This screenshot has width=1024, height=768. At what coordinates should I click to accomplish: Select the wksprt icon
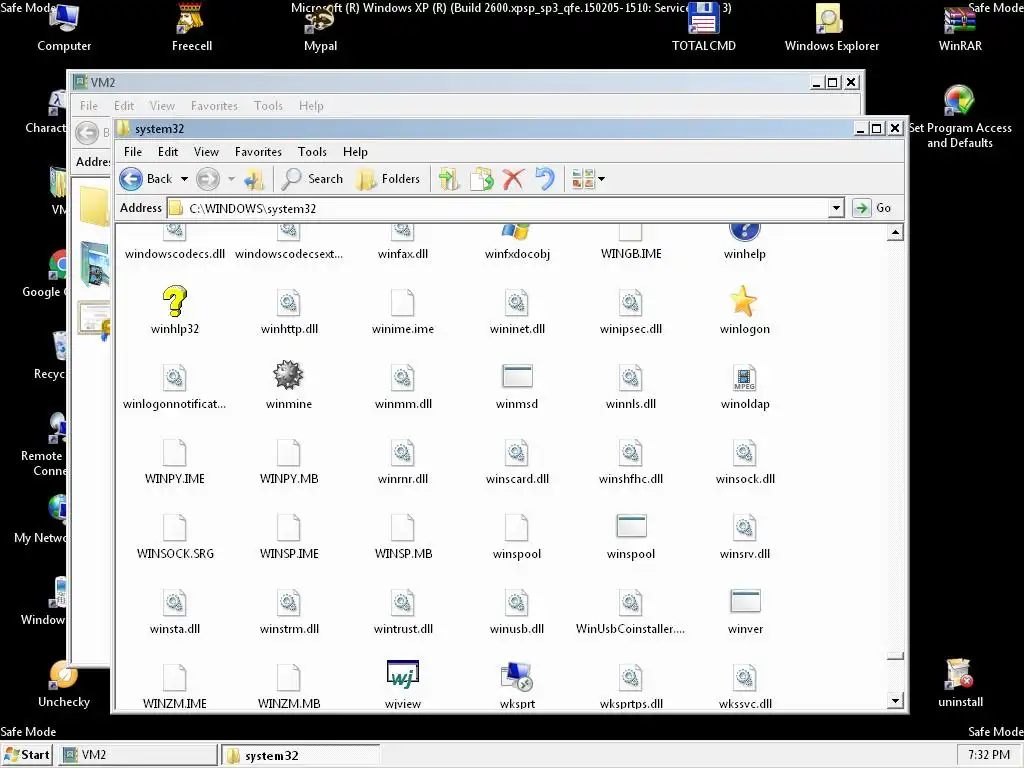[517, 676]
